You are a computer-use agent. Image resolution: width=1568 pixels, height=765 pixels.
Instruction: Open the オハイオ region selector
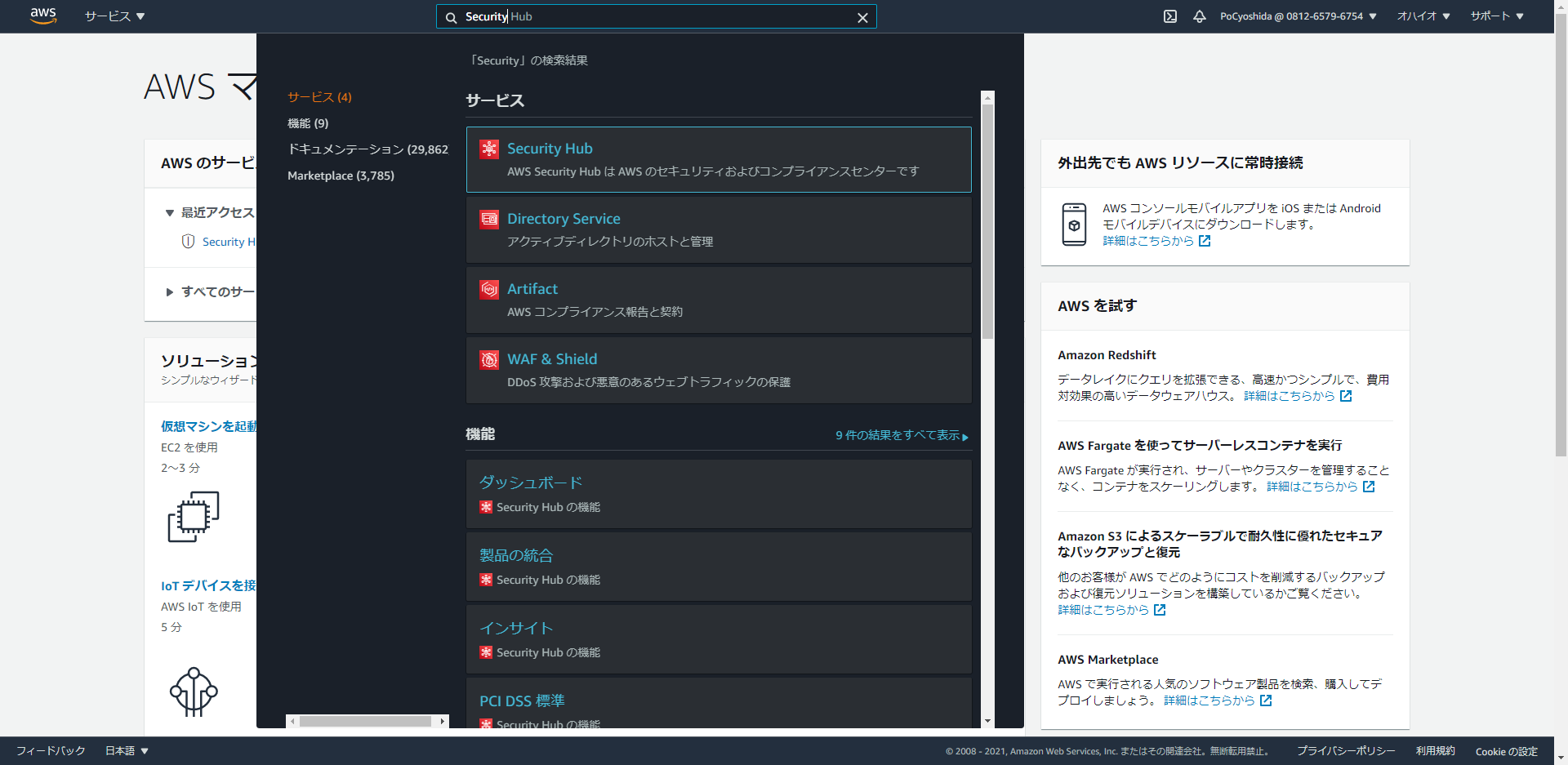coord(1423,16)
